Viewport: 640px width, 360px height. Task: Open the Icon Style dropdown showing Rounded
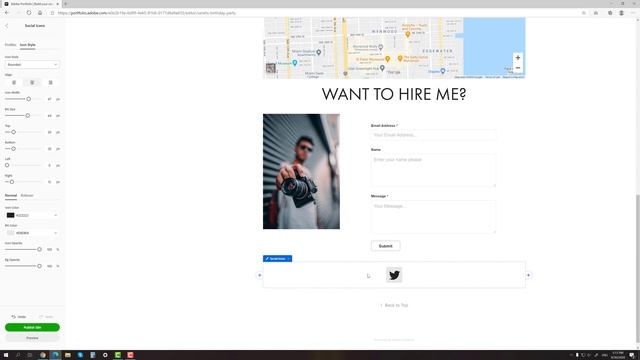click(32, 64)
